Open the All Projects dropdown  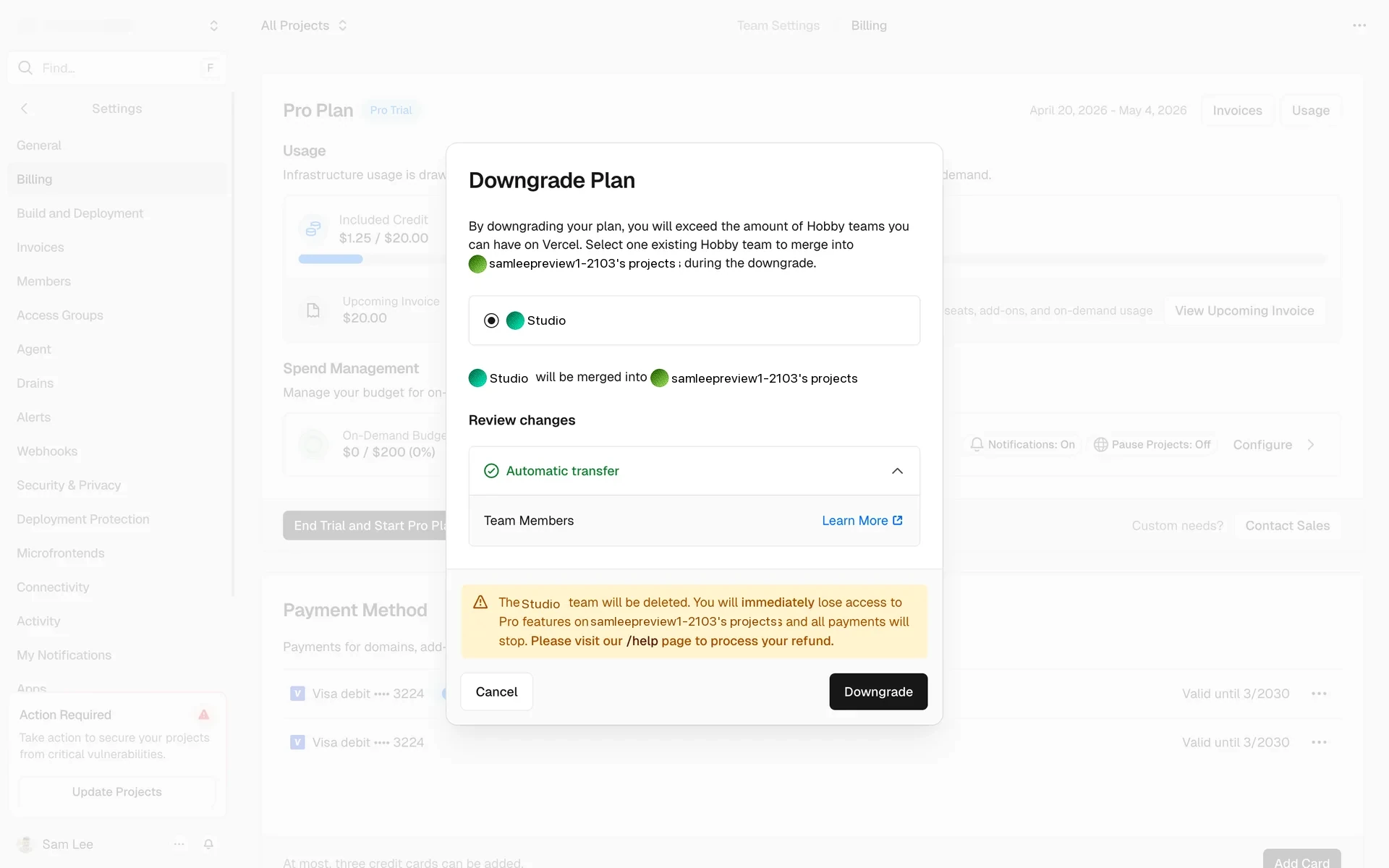304,25
